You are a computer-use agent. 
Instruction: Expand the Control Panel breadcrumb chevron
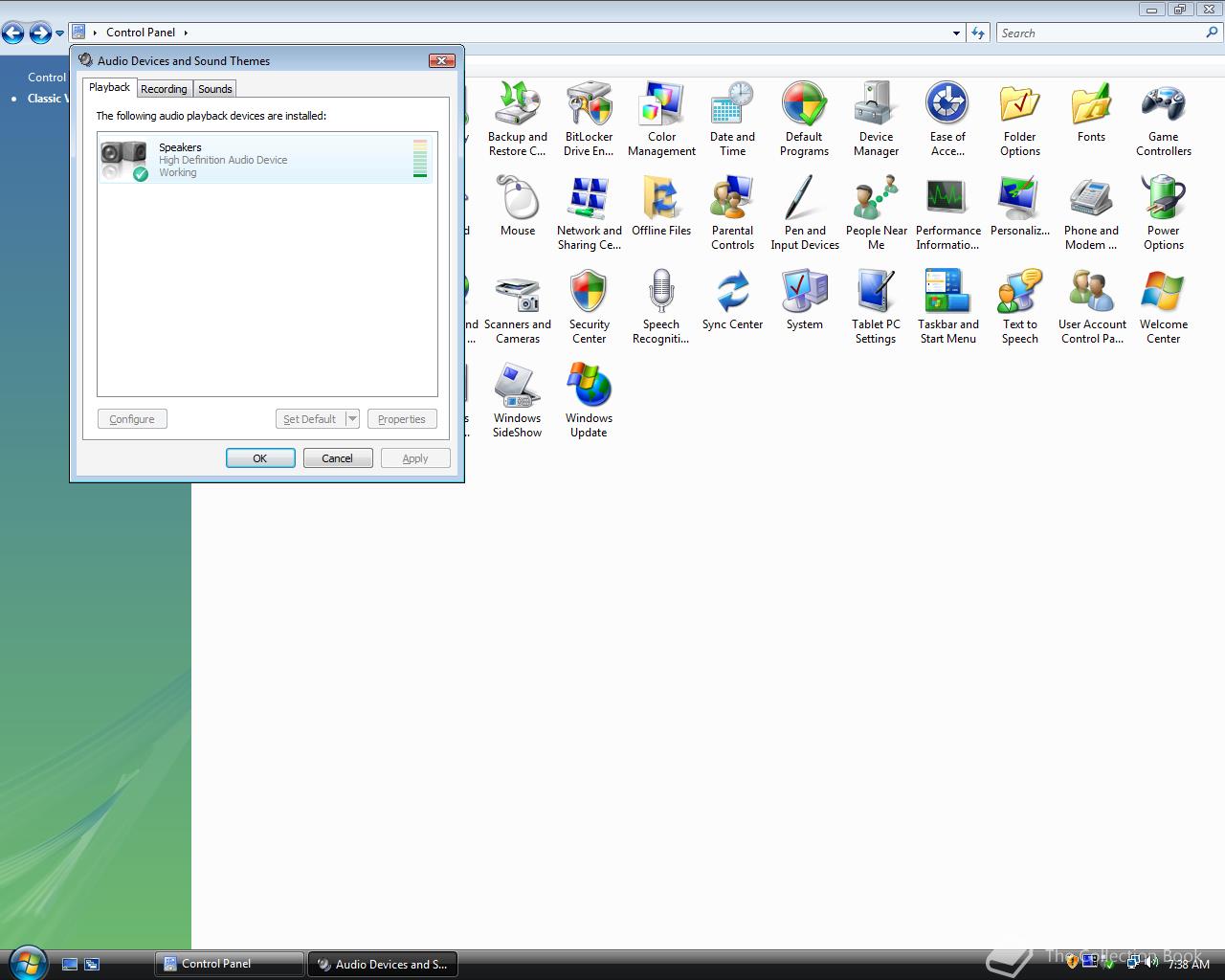185,32
